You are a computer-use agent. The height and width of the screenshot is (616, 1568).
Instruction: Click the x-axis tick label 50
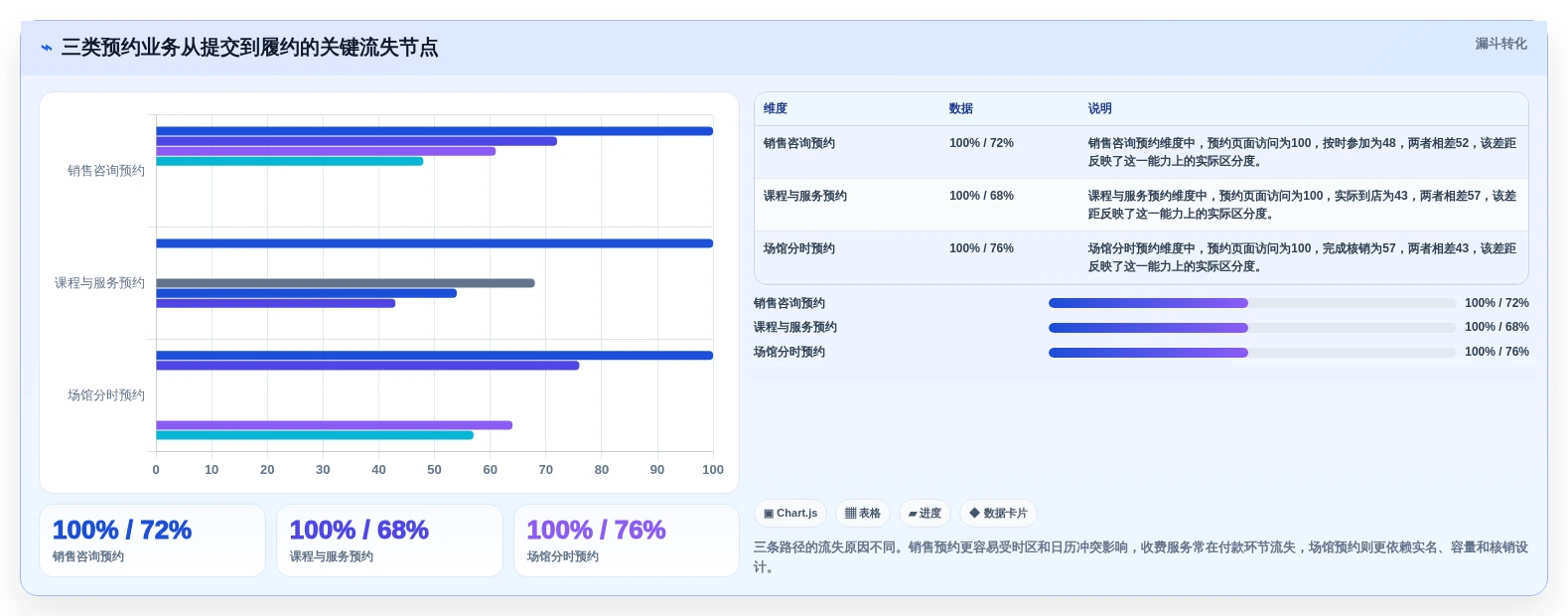click(x=434, y=470)
